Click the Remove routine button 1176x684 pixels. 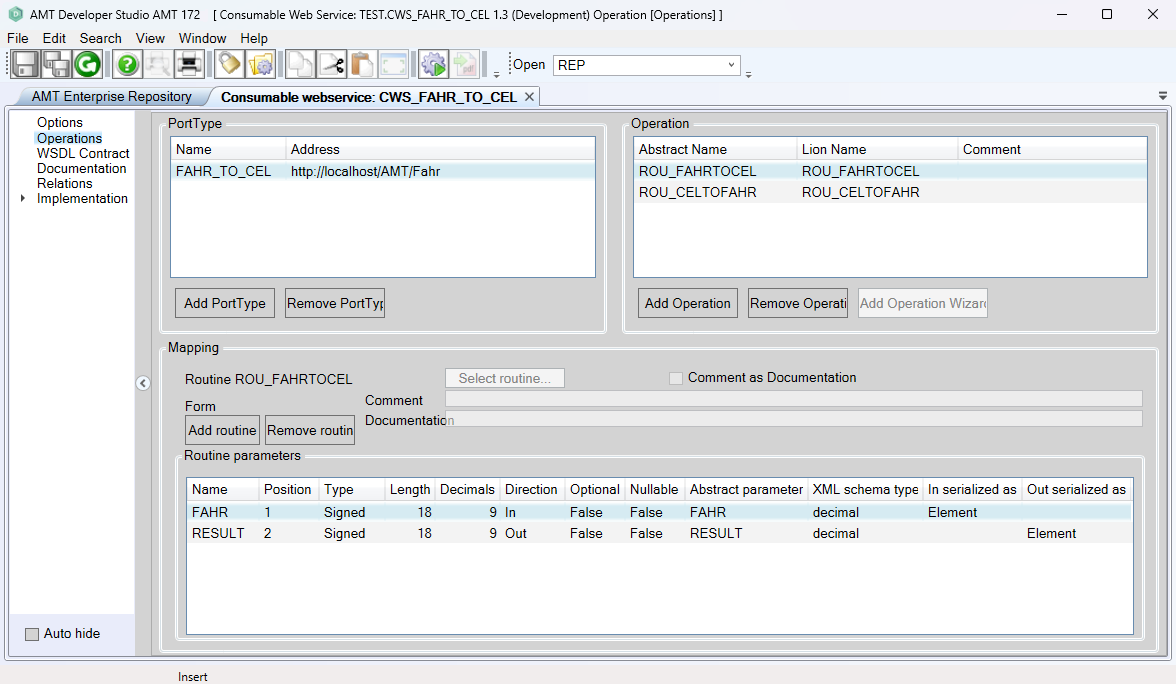point(310,430)
